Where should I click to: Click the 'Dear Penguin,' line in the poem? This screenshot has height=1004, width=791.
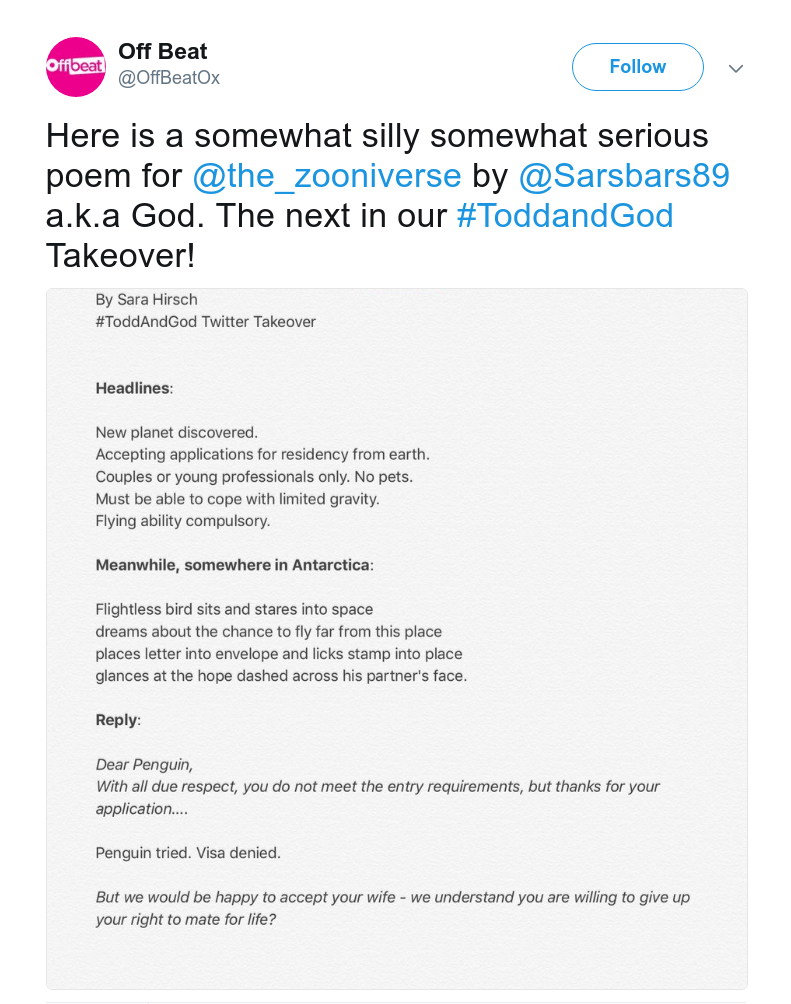click(x=141, y=764)
